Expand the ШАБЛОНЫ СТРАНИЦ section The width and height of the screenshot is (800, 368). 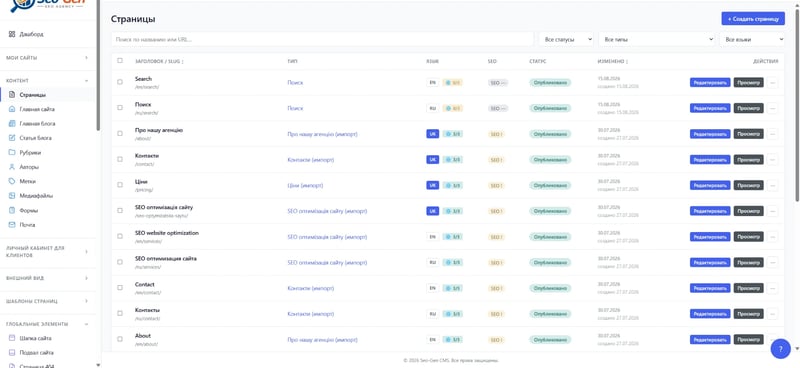tap(47, 301)
